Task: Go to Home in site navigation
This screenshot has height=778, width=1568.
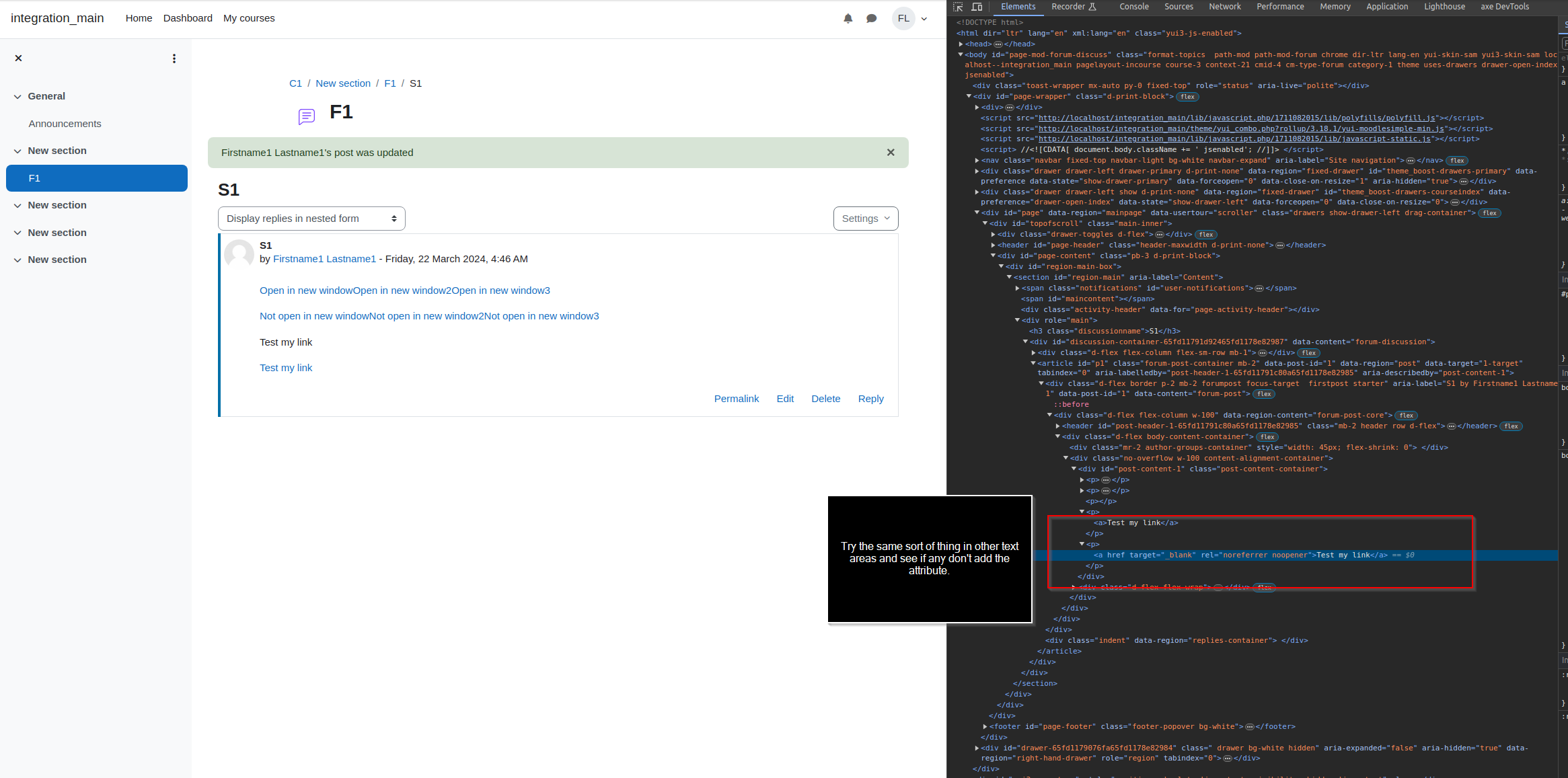Action: (139, 18)
